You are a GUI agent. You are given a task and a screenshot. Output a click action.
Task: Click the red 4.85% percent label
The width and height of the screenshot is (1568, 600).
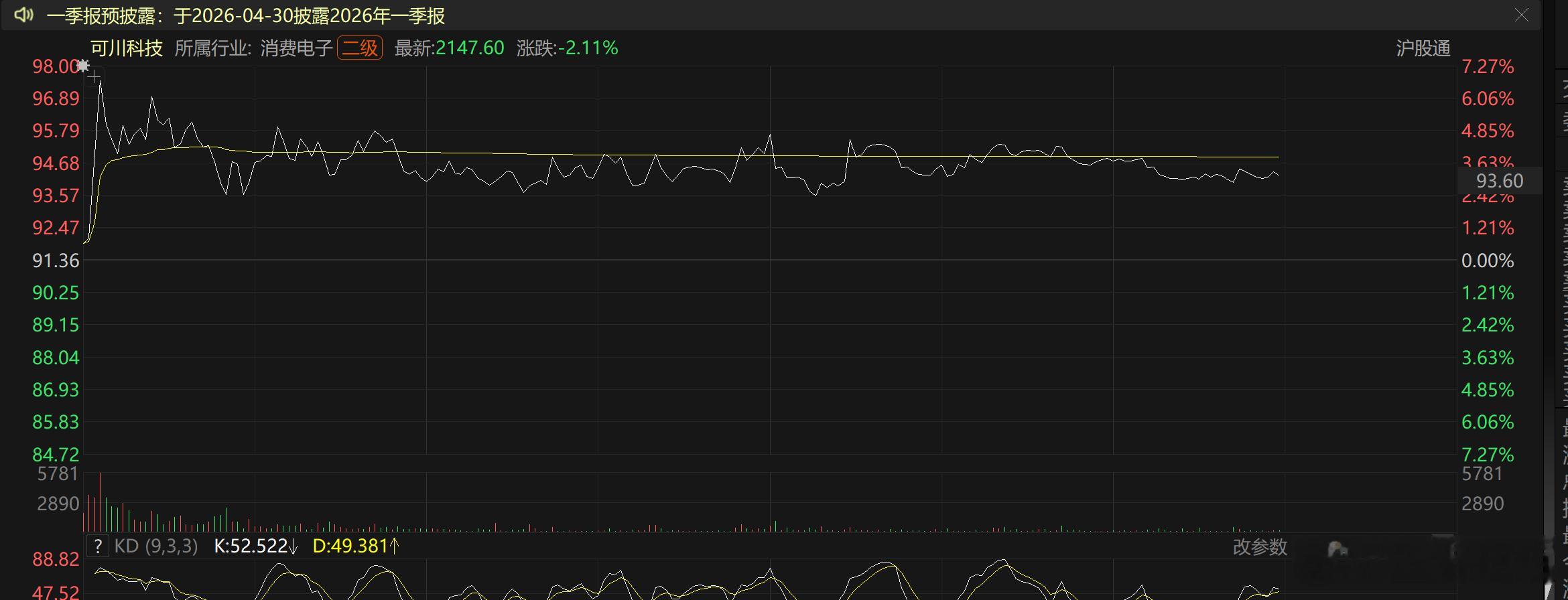[x=1488, y=131]
